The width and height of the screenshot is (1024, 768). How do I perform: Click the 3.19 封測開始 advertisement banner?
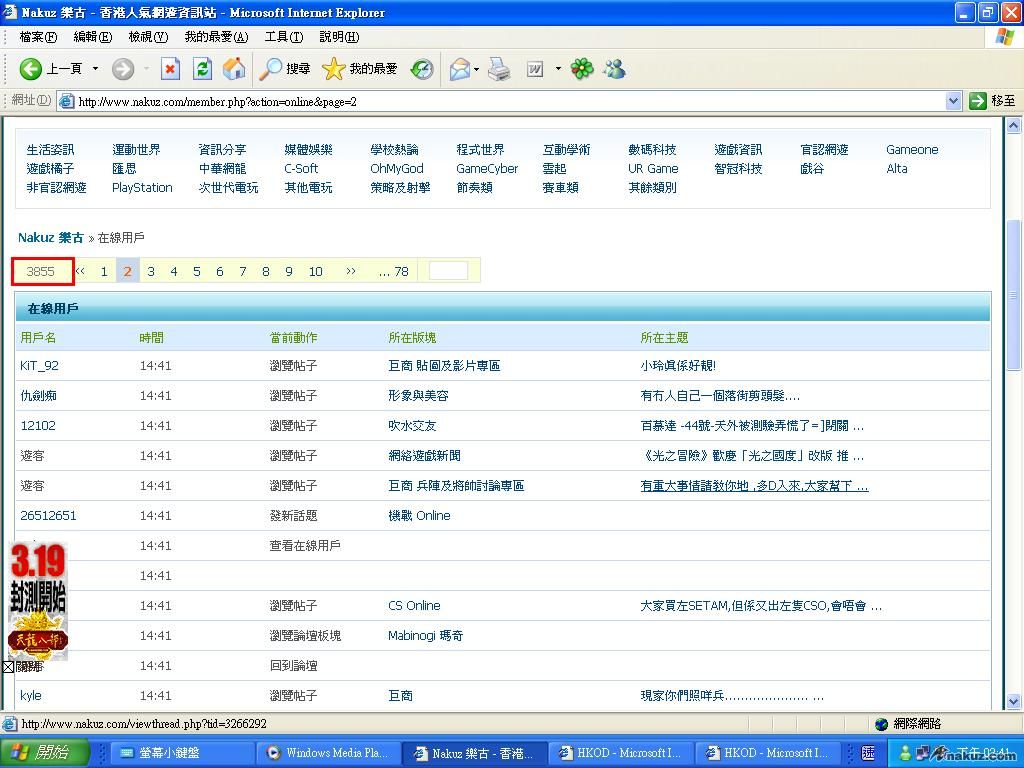[x=38, y=601]
